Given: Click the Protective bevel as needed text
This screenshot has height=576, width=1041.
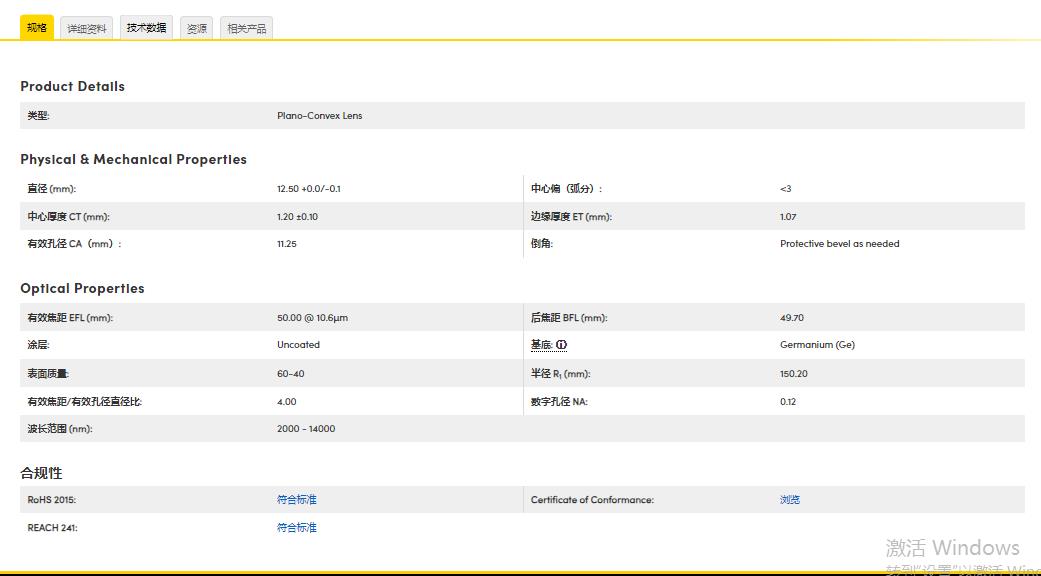Looking at the screenshot, I should pos(839,244).
